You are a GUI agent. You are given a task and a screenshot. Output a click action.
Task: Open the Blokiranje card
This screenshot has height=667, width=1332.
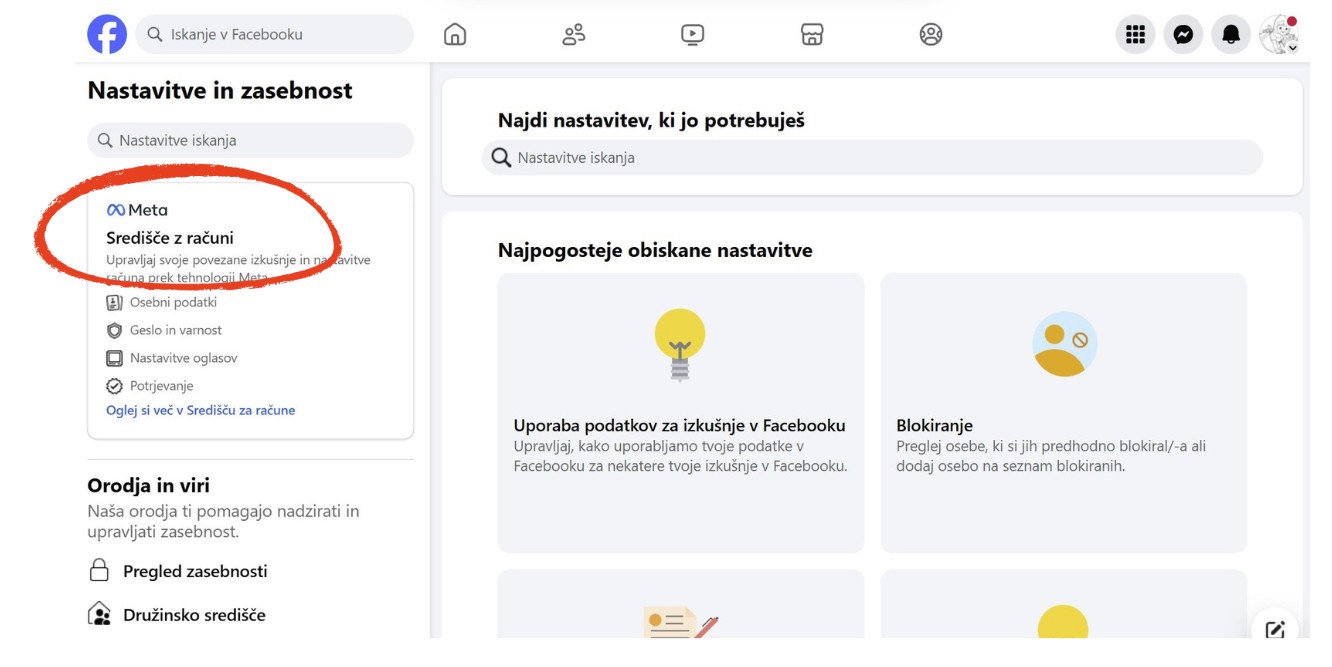click(1064, 413)
